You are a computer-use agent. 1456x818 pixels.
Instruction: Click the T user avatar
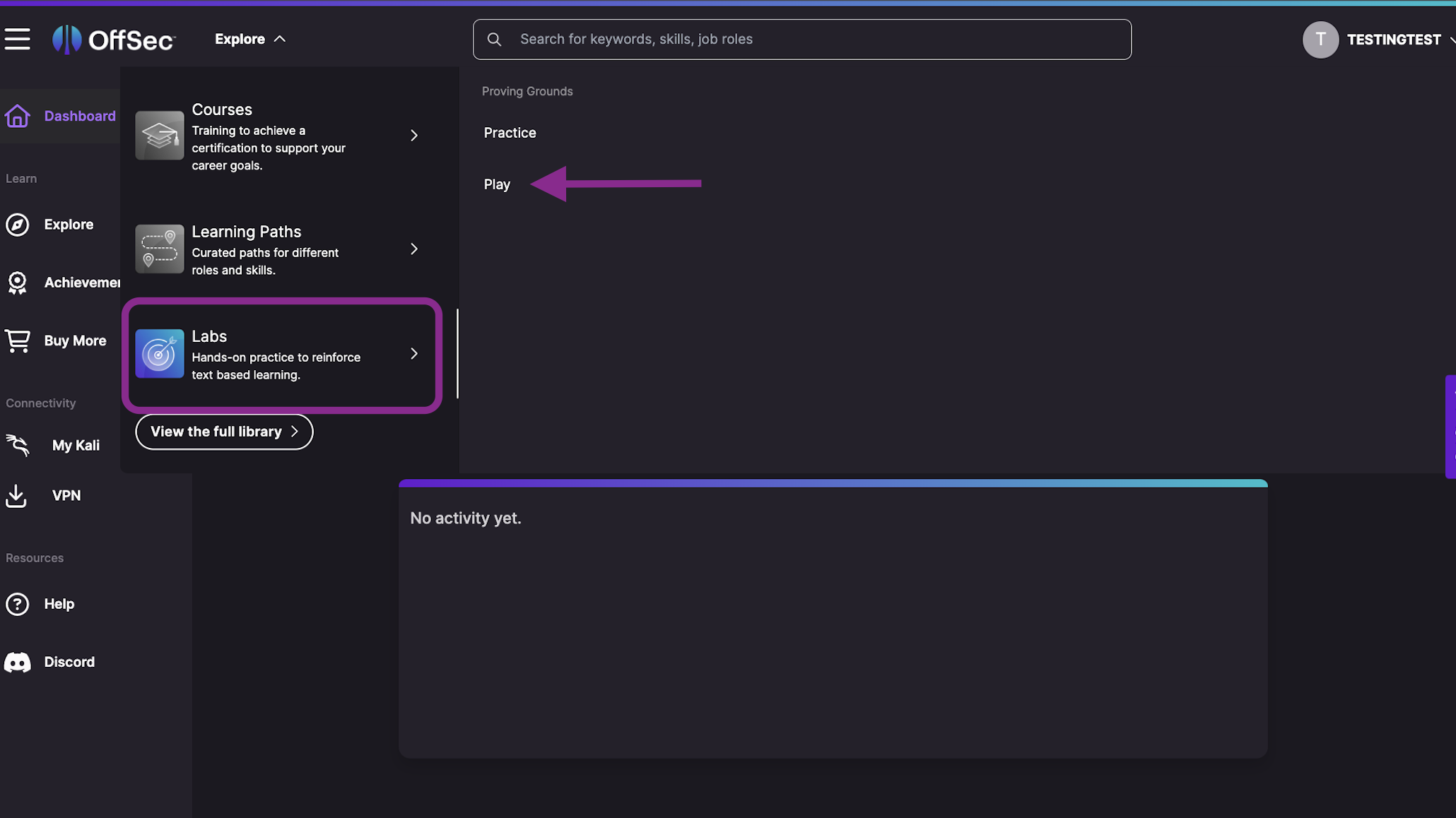[1320, 40]
